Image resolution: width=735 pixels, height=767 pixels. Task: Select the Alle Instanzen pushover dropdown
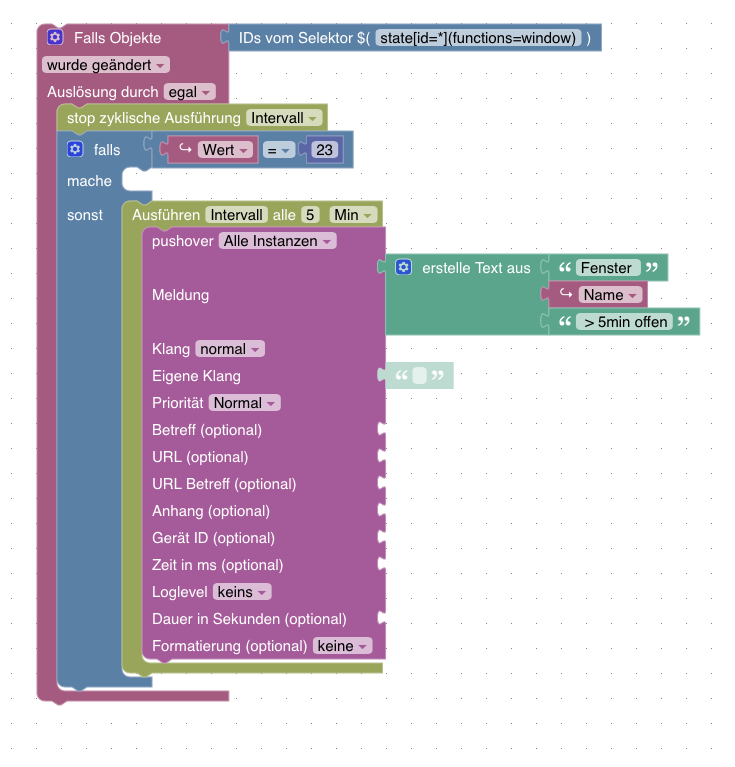pyautogui.click(x=277, y=241)
